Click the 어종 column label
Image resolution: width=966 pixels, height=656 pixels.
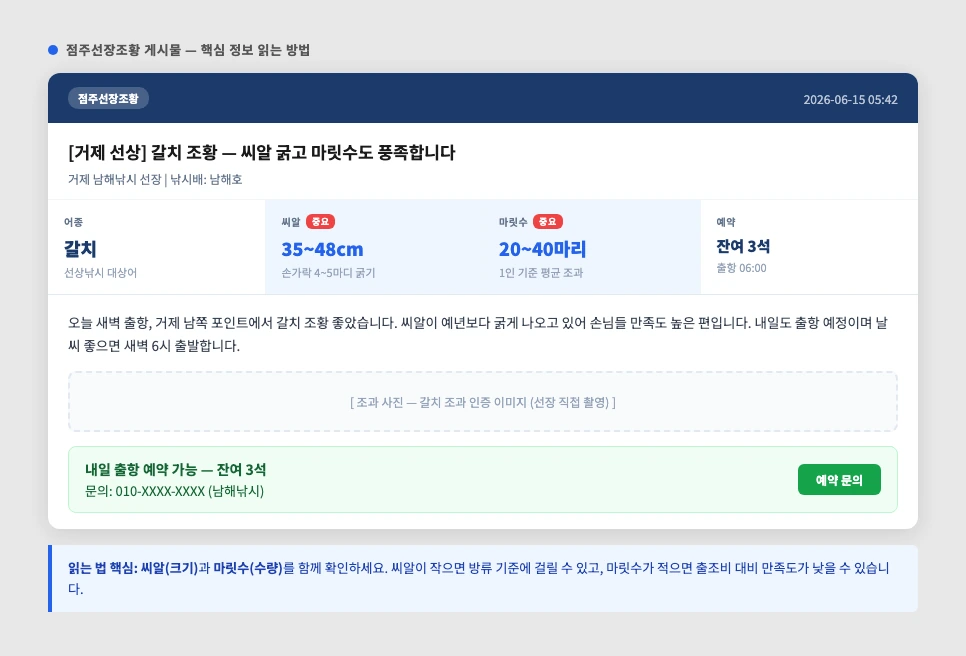pyautogui.click(x=73, y=222)
